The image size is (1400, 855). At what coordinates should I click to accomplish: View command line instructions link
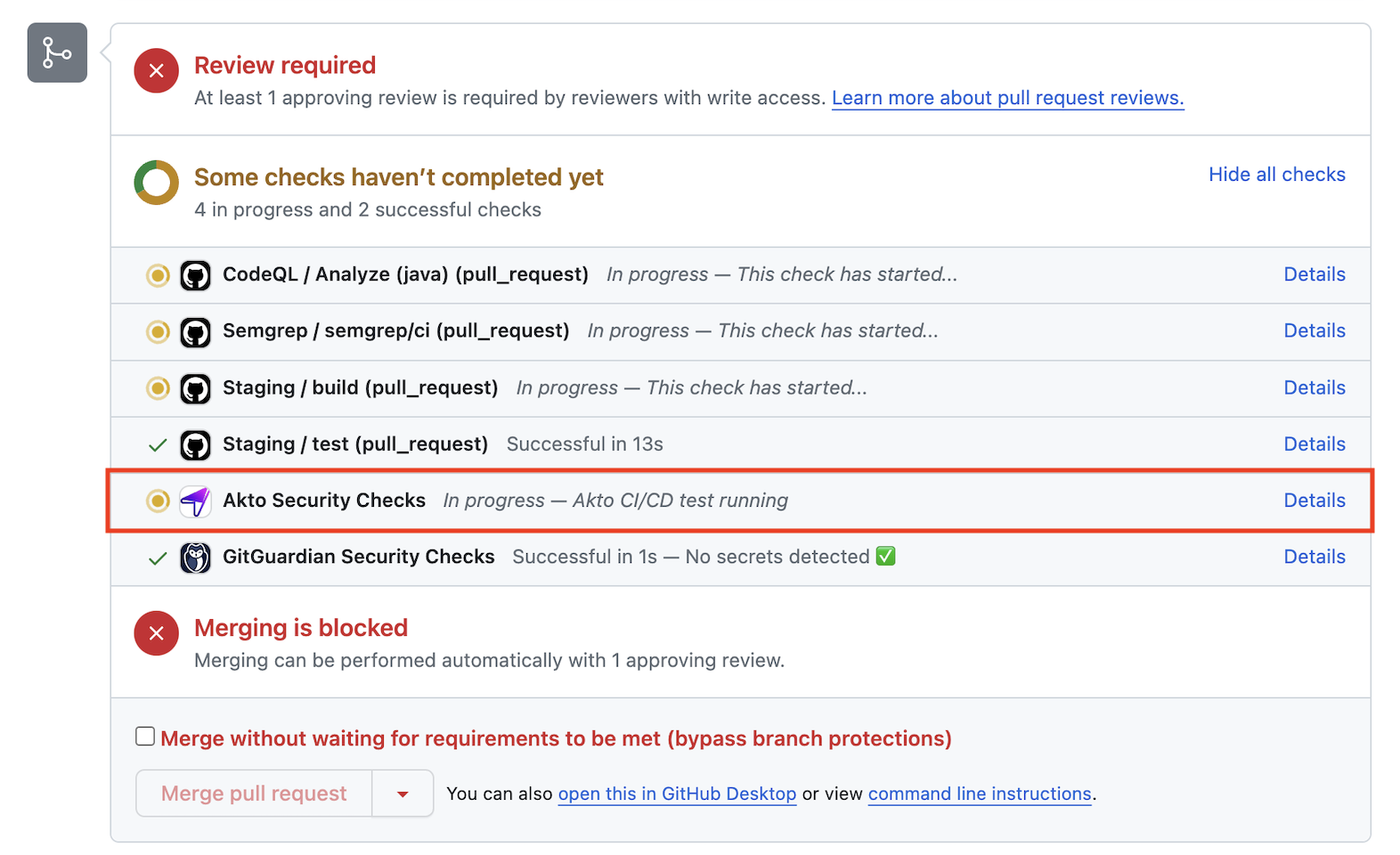click(980, 794)
